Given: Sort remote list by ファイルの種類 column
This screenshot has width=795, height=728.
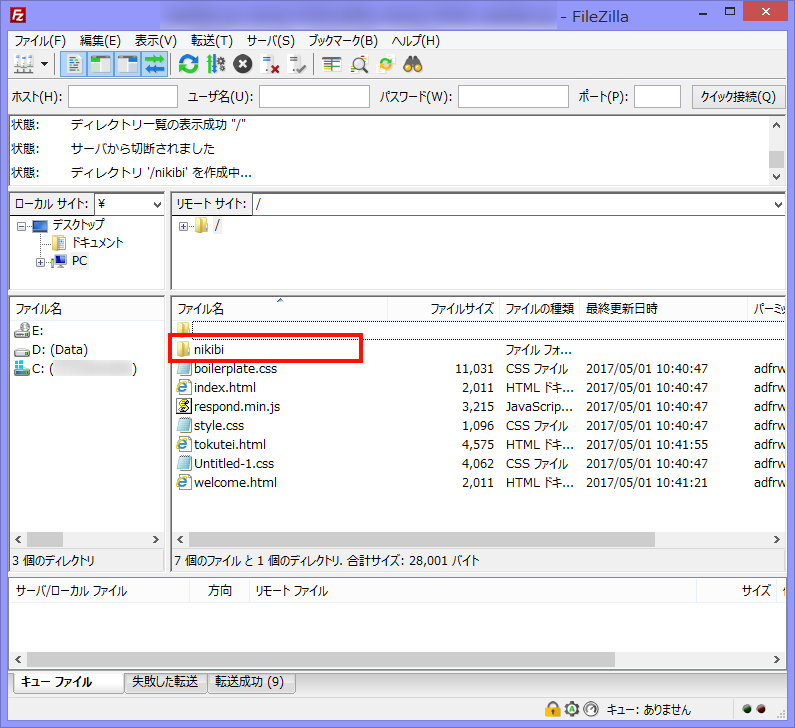Looking at the screenshot, I should point(539,309).
